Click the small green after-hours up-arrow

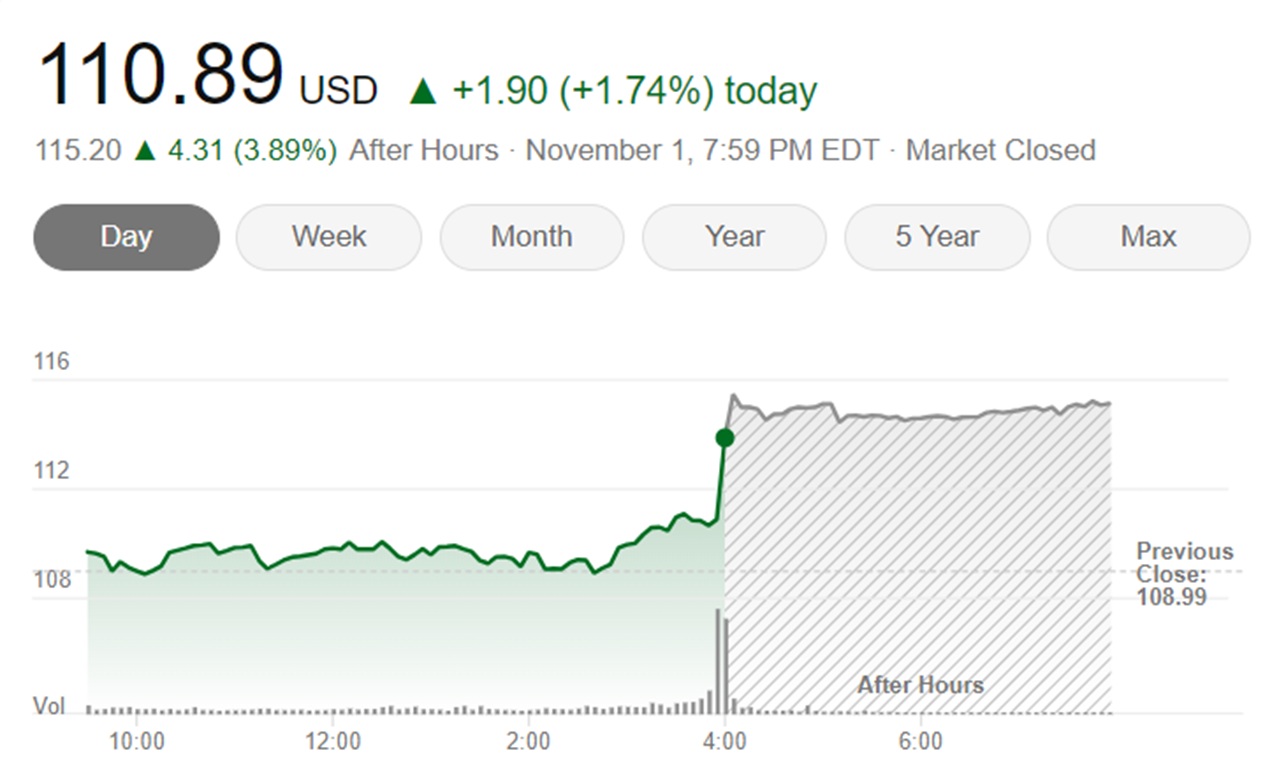[146, 151]
